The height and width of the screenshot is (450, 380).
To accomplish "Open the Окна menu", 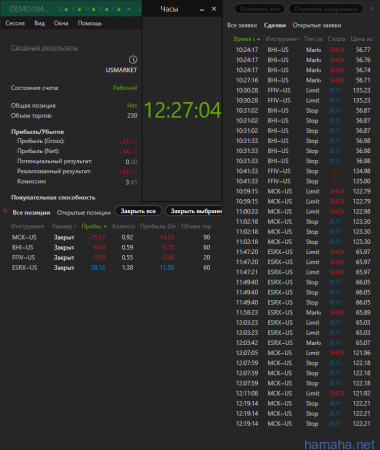I will (61, 23).
